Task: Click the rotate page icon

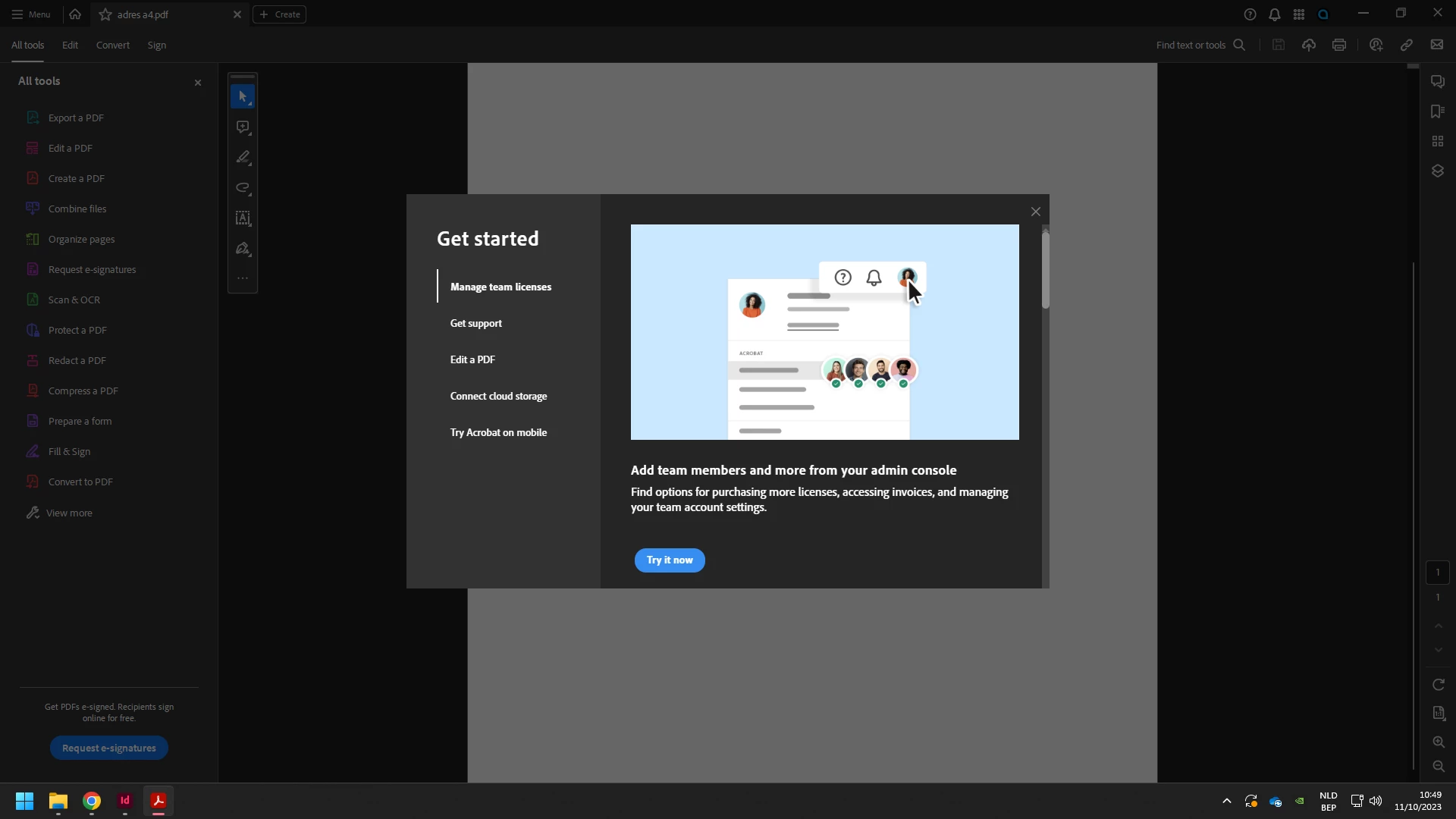Action: [1439, 685]
